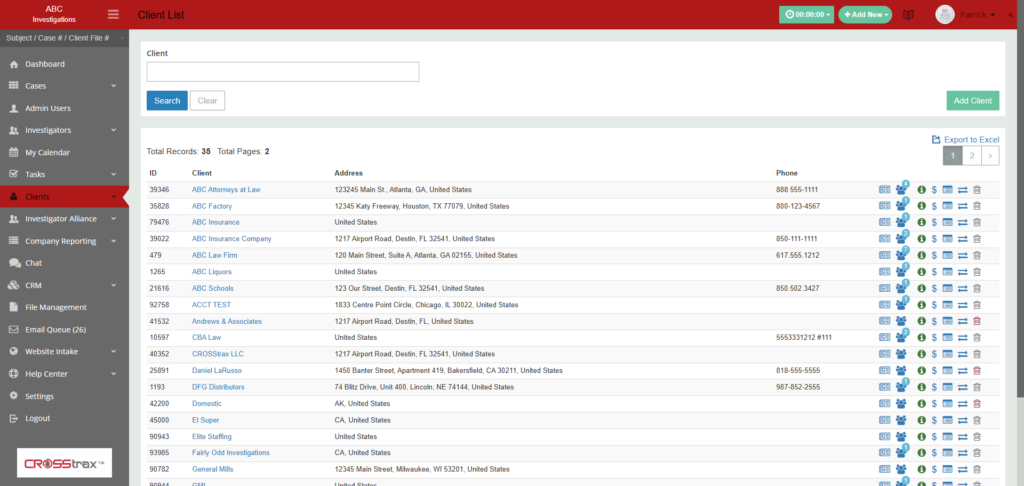The image size is (1024, 486).
Task: Click the CROSStrax logo
Action: tap(64, 463)
